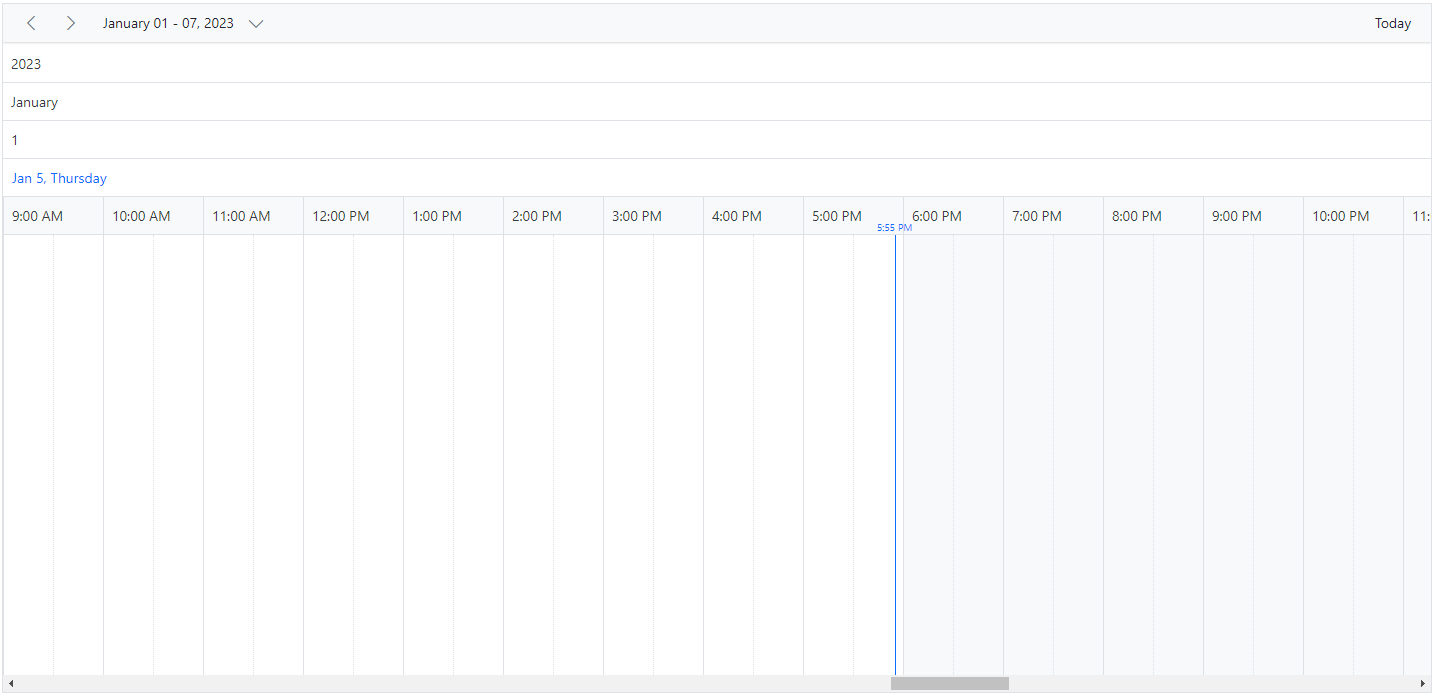Open the January 01 - 07, 2023 date picker
Image resolution: width=1436 pixels, height=698 pixels.
point(183,23)
